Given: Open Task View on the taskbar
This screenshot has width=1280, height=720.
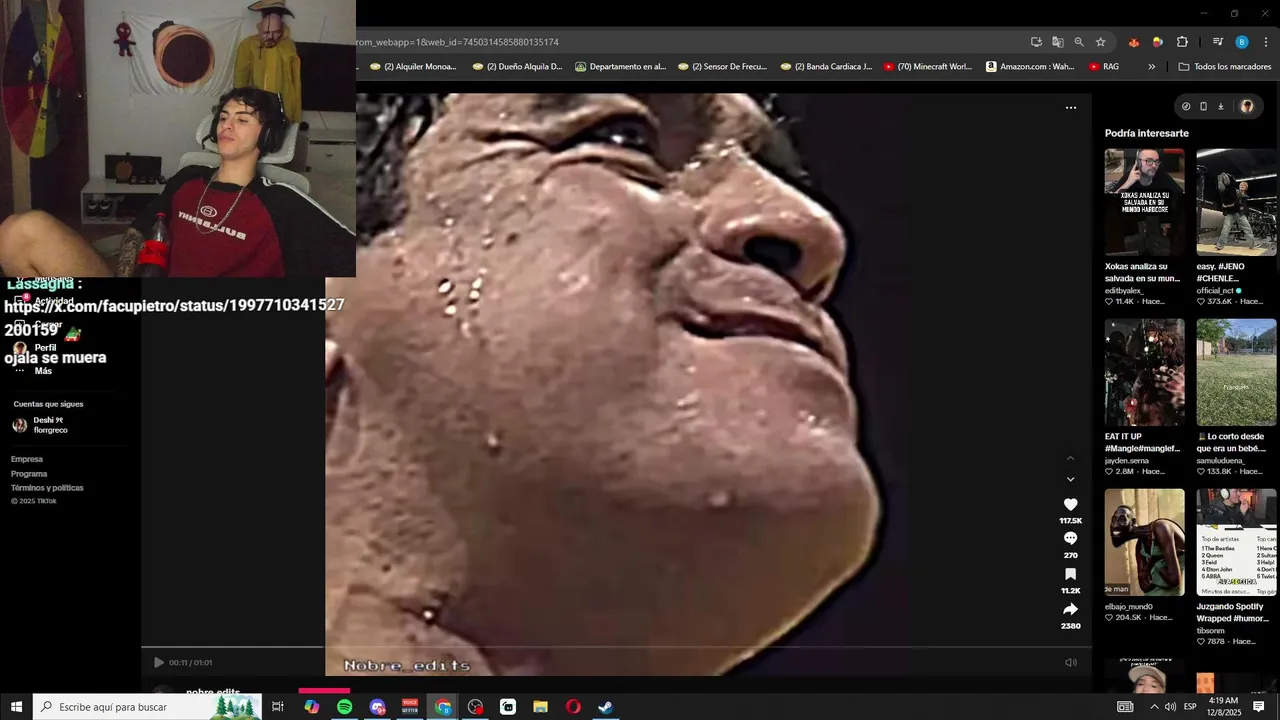Looking at the screenshot, I should pyautogui.click(x=278, y=707).
